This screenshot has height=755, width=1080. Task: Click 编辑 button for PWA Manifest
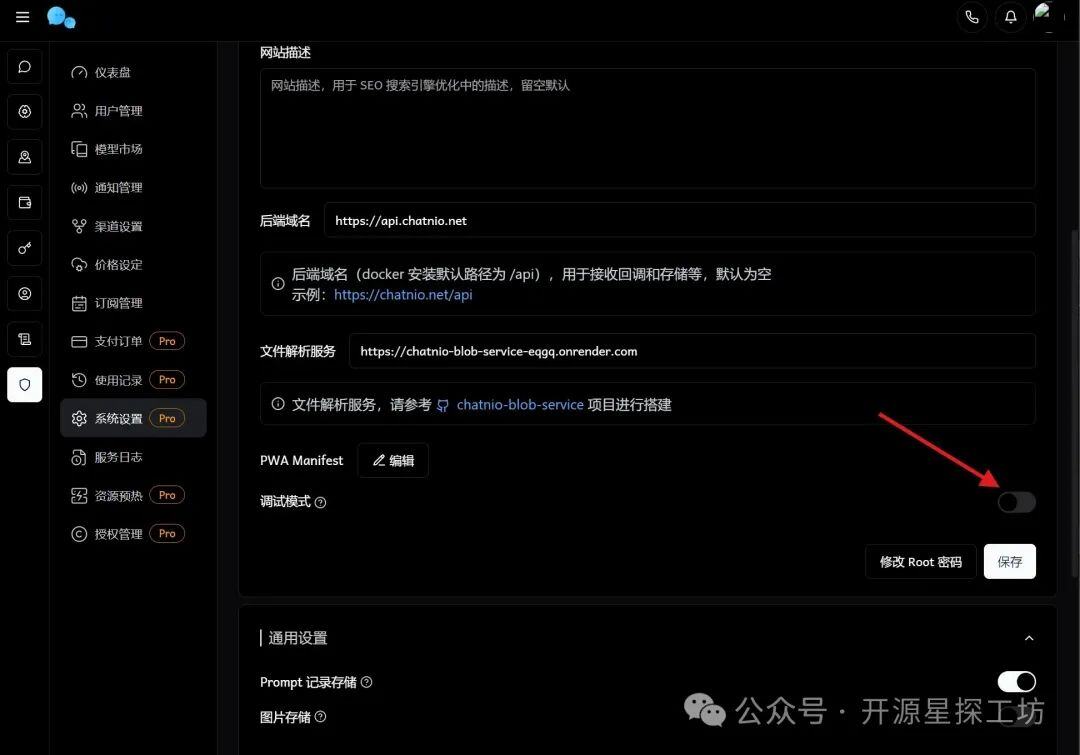(x=393, y=460)
